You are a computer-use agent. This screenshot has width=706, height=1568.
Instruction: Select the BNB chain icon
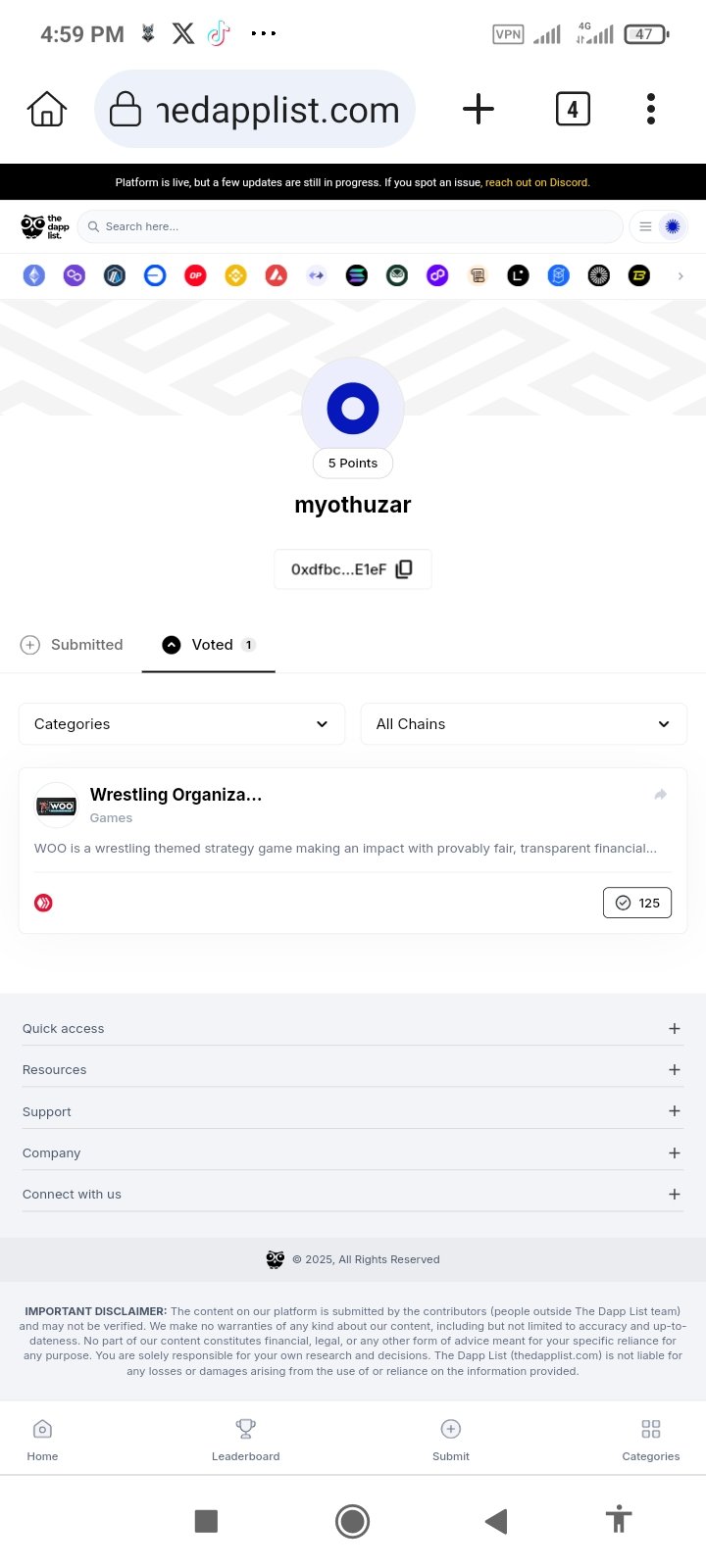(235, 276)
